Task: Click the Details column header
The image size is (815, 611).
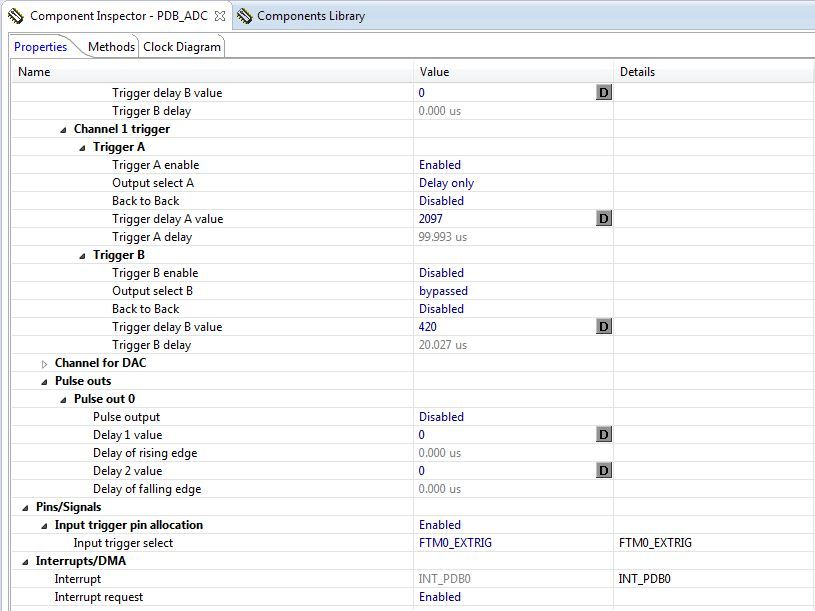Action: click(637, 72)
